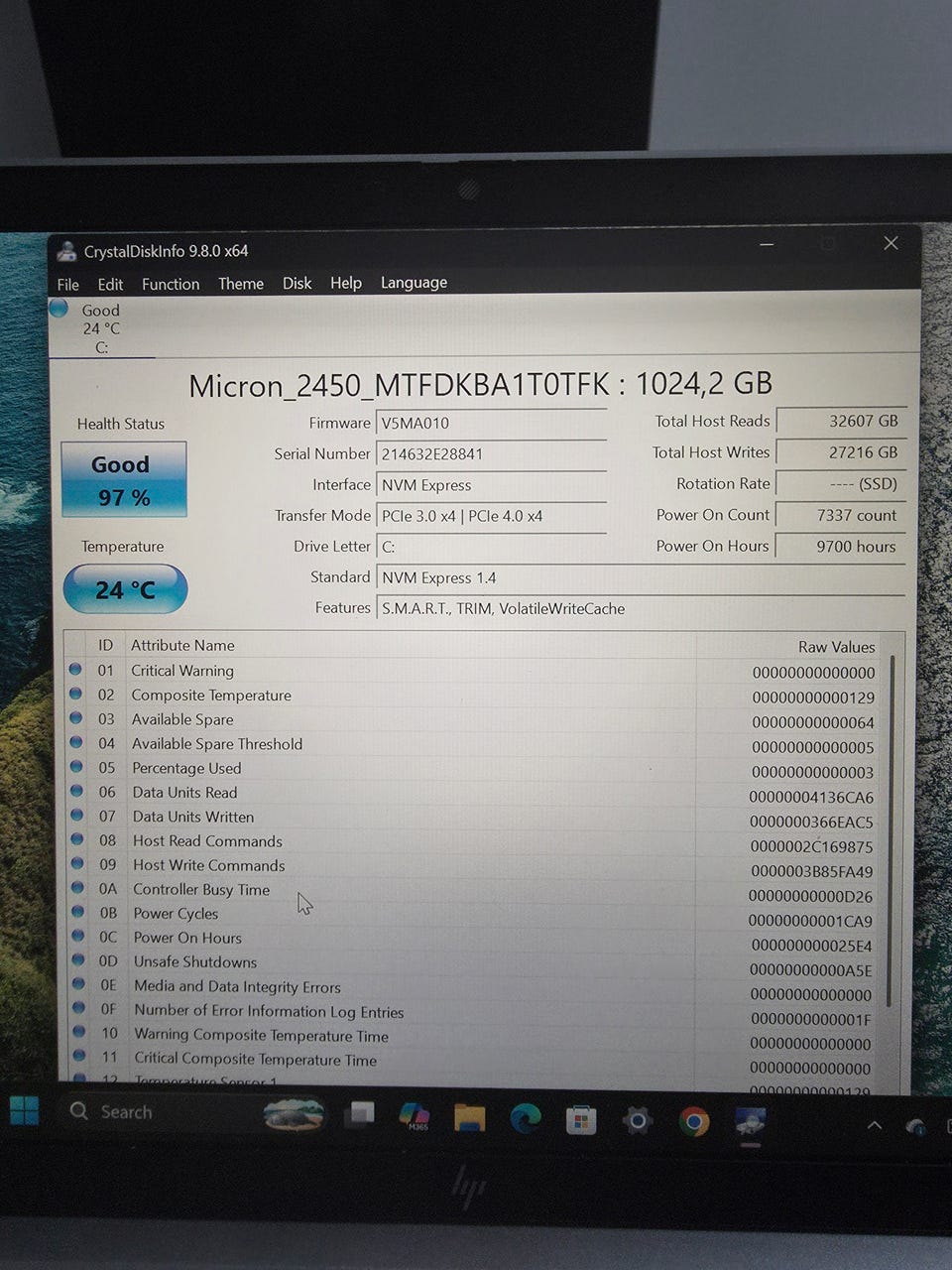This screenshot has height=1270, width=952.
Task: Click the taskbar Search box
Action: pyautogui.click(x=196, y=1112)
